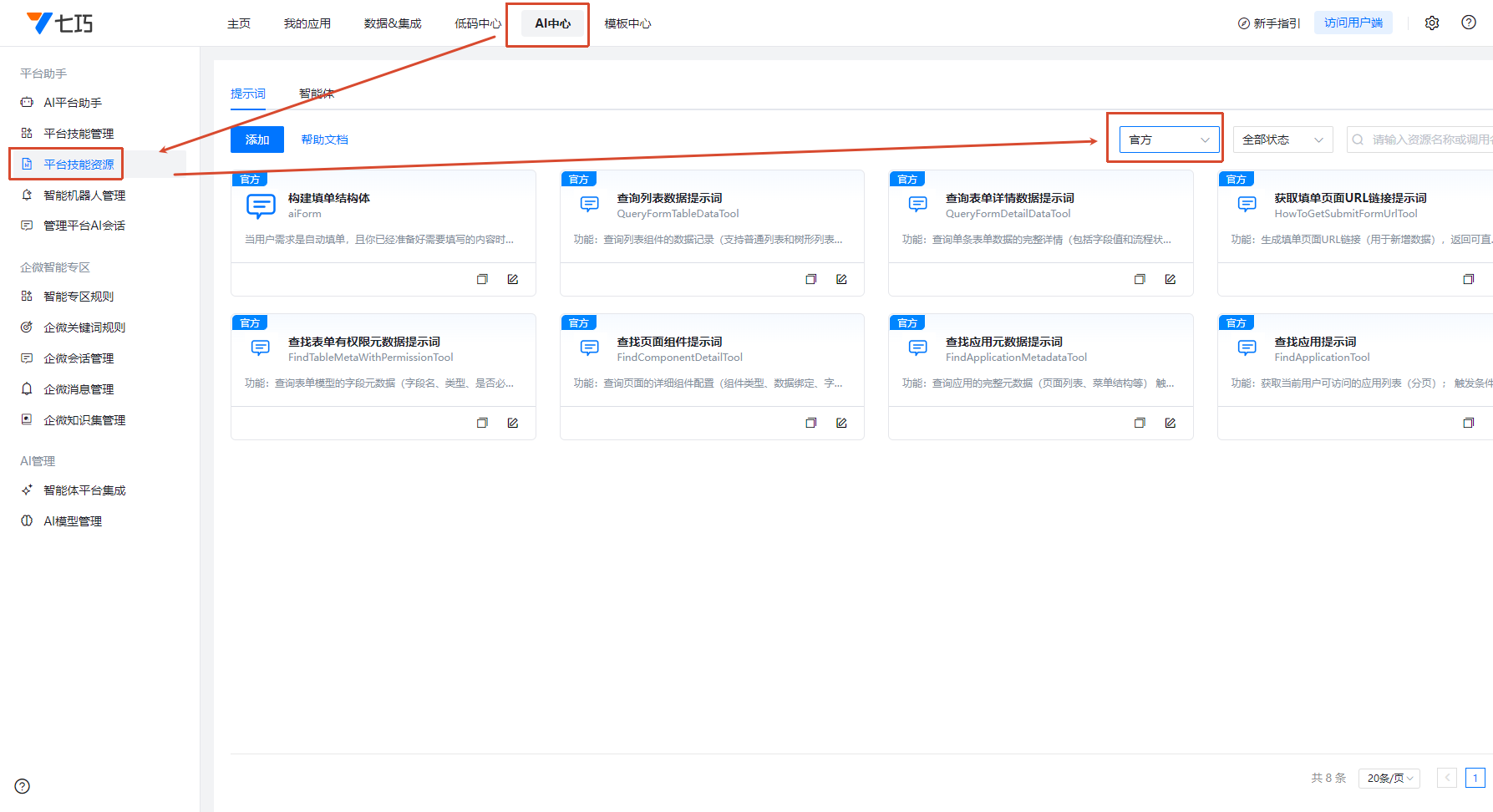Image resolution: width=1493 pixels, height=812 pixels.
Task: Open the 模板中心 top menu
Action: point(628,23)
